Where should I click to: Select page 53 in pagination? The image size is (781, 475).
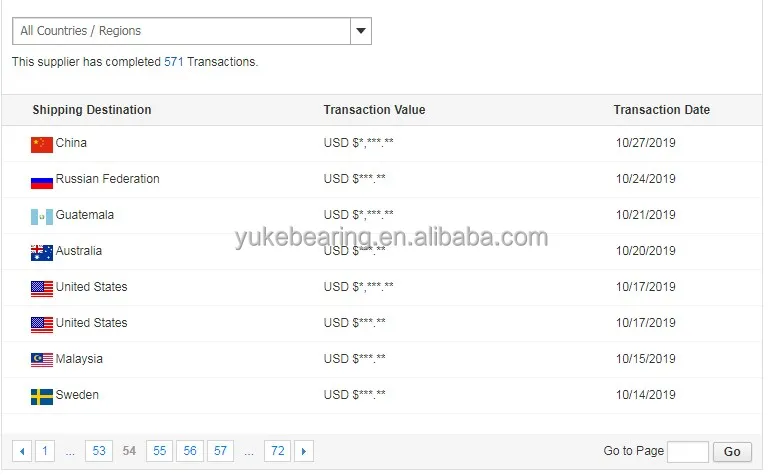(x=99, y=451)
